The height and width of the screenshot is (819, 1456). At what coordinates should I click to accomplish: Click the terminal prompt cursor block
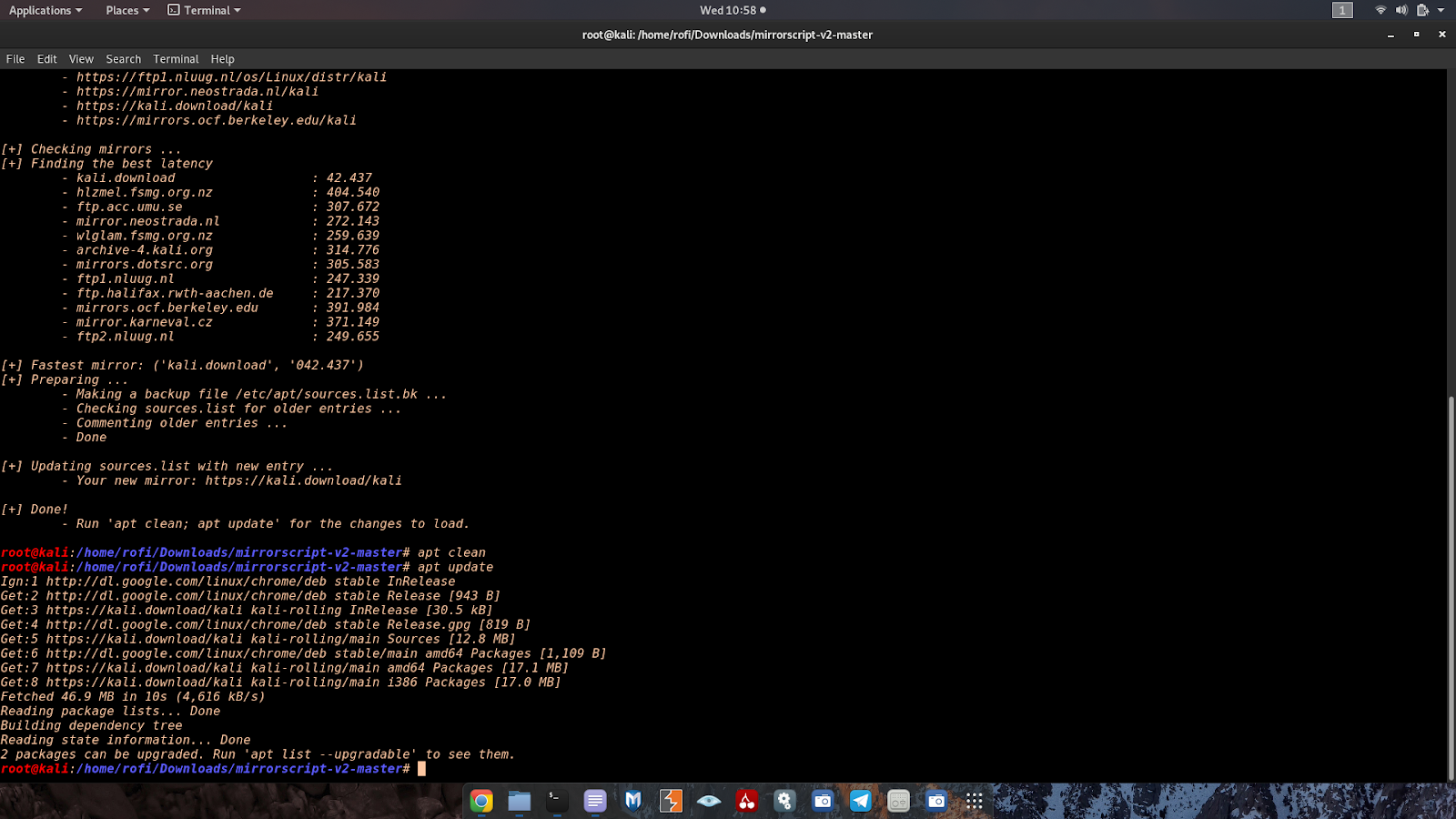(x=421, y=769)
